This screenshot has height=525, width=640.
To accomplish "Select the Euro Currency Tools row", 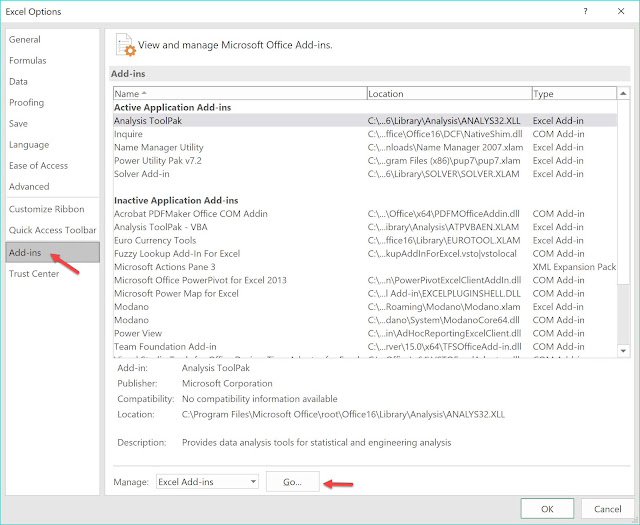I will click(365, 240).
